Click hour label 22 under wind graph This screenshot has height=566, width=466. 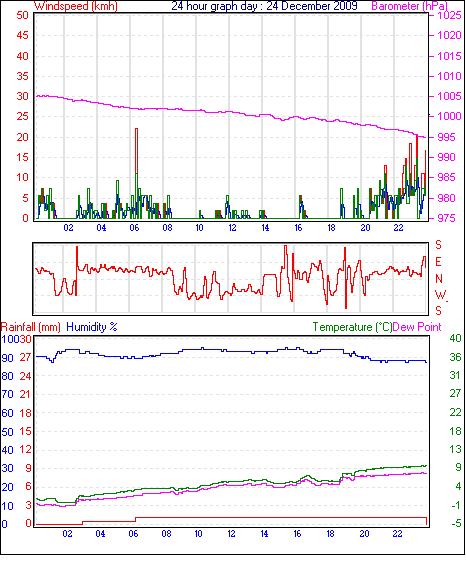pos(398,228)
